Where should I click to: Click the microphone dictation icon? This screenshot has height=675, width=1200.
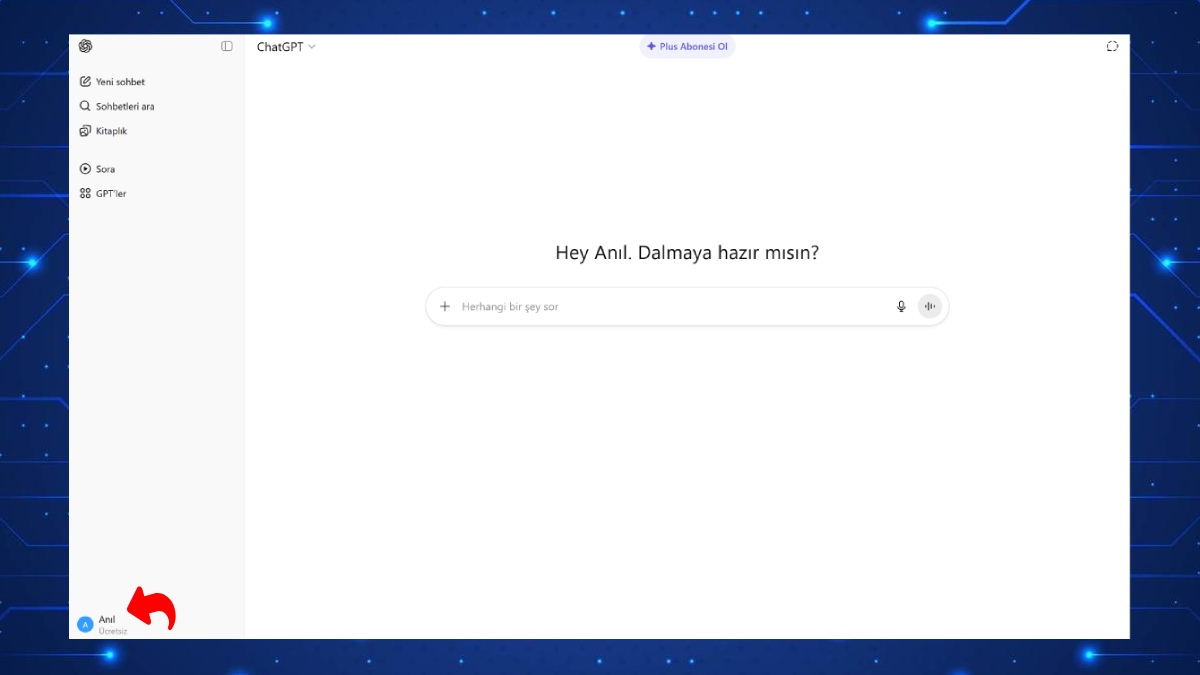pos(901,307)
